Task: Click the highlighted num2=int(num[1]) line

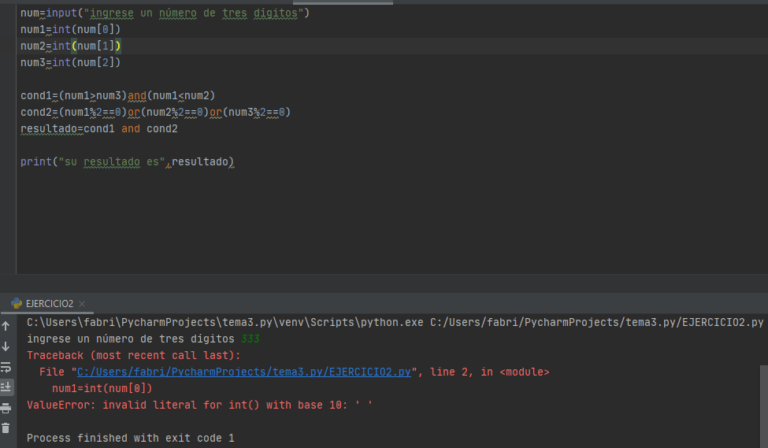Action: pyautogui.click(x=70, y=46)
